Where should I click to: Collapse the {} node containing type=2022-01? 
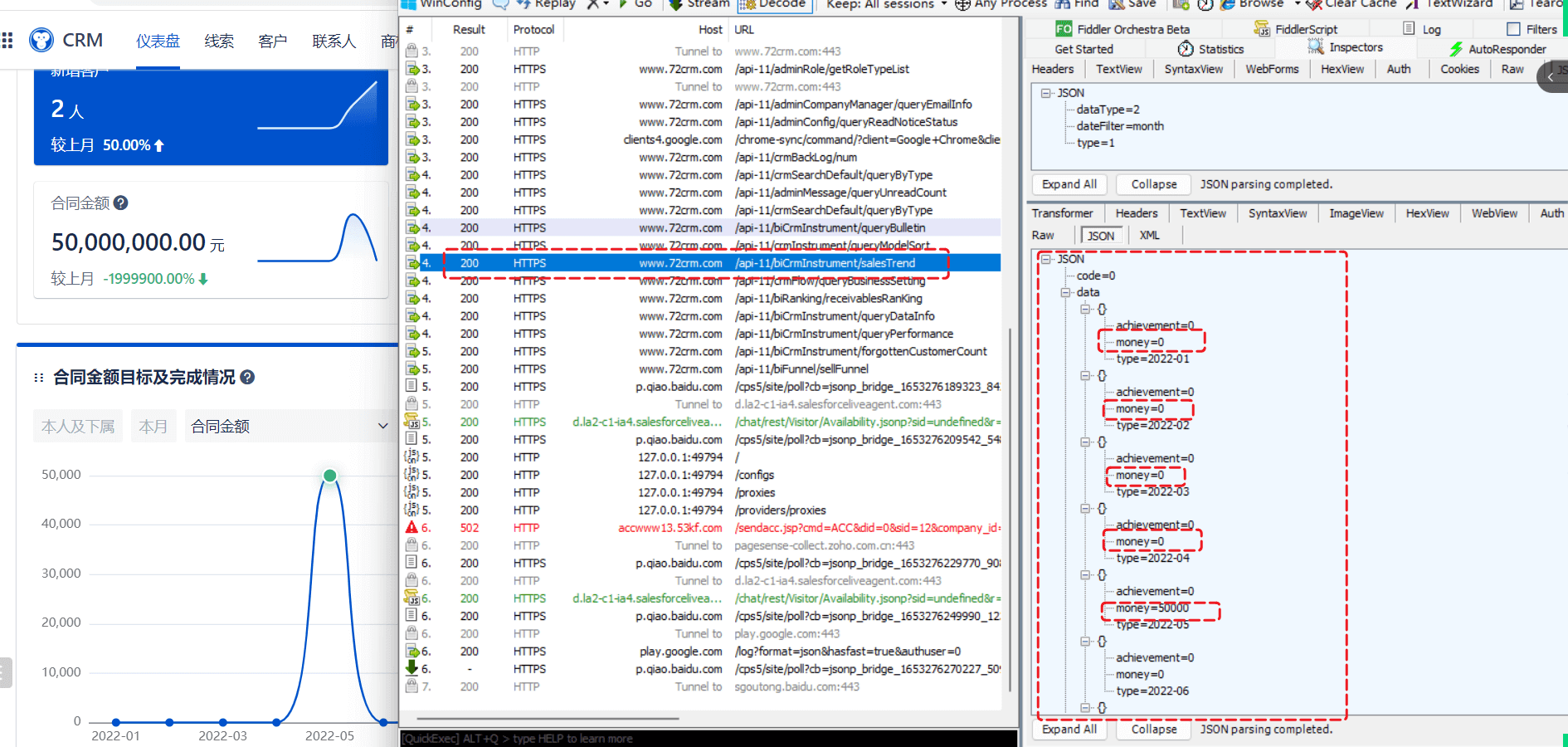click(1085, 309)
